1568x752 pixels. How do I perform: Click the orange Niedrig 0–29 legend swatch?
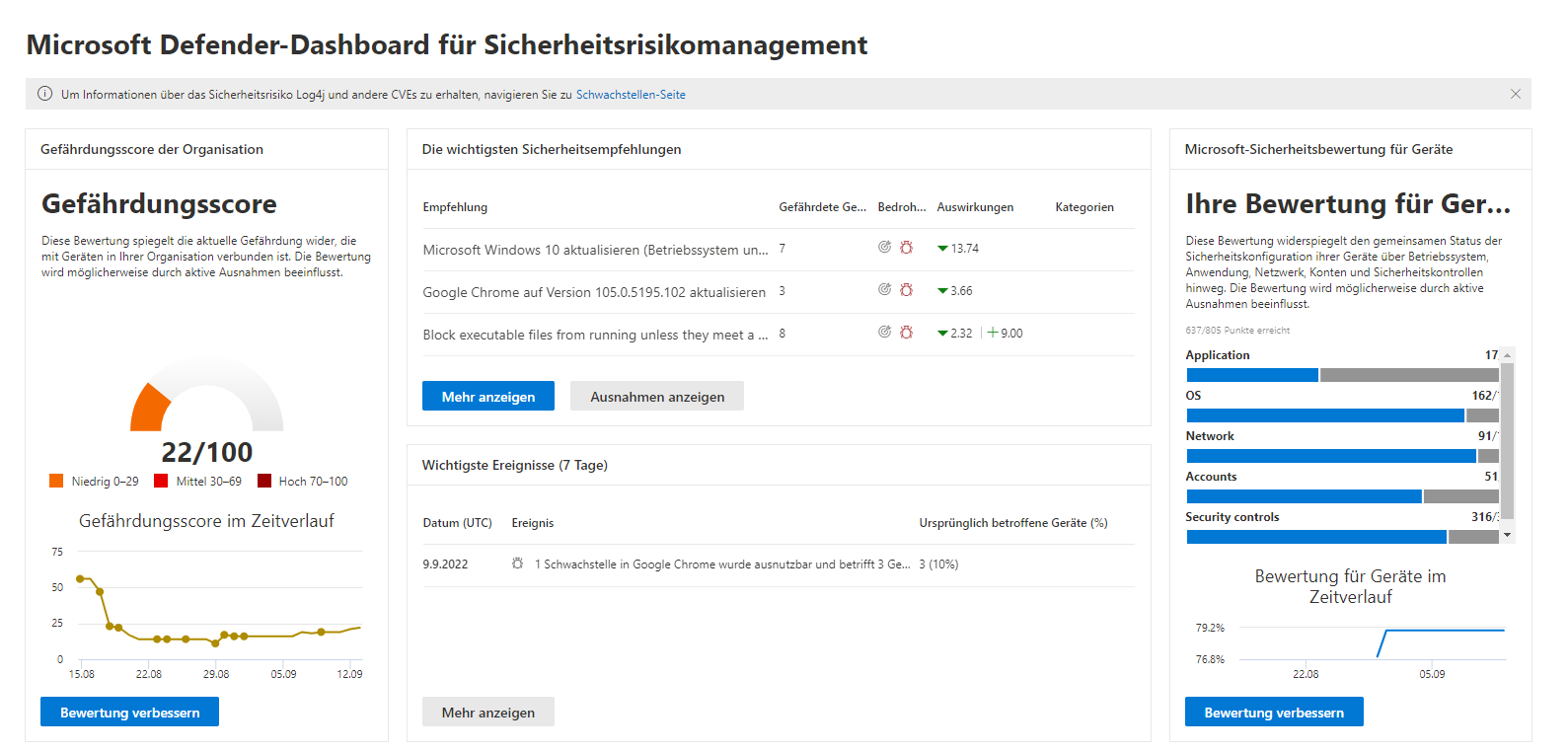(x=56, y=481)
